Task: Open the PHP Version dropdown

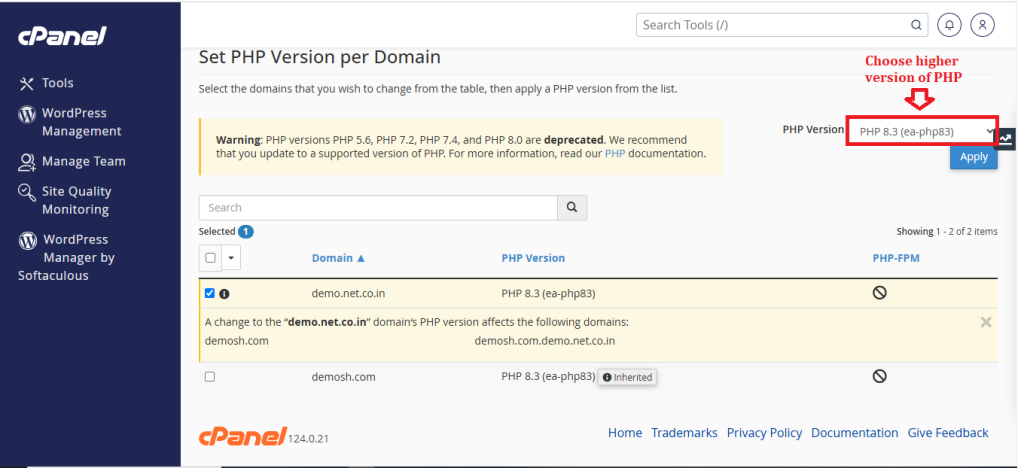Action: pyautogui.click(x=922, y=131)
